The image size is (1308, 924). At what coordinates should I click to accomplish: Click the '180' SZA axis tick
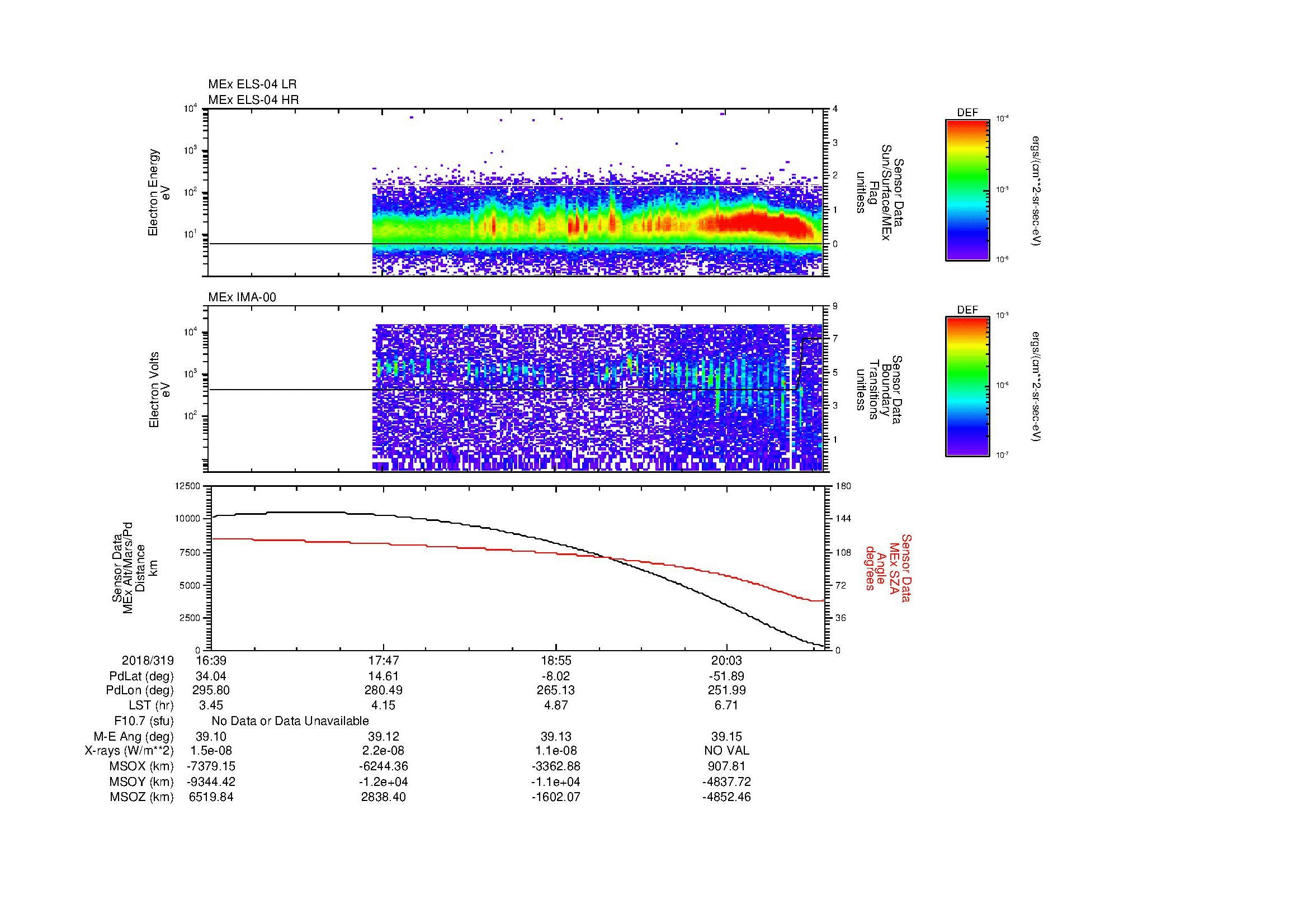(842, 486)
